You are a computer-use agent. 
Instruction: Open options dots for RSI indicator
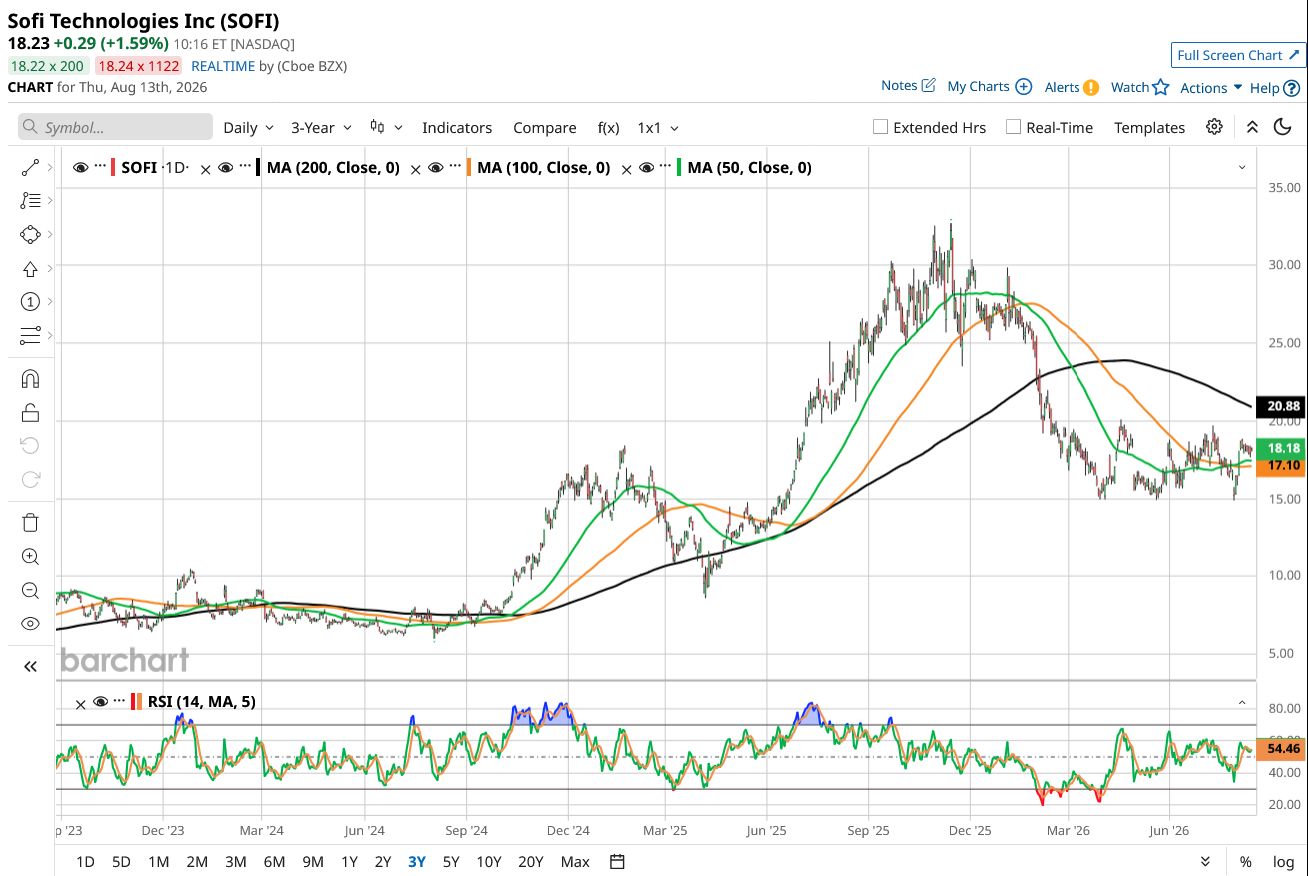(119, 702)
